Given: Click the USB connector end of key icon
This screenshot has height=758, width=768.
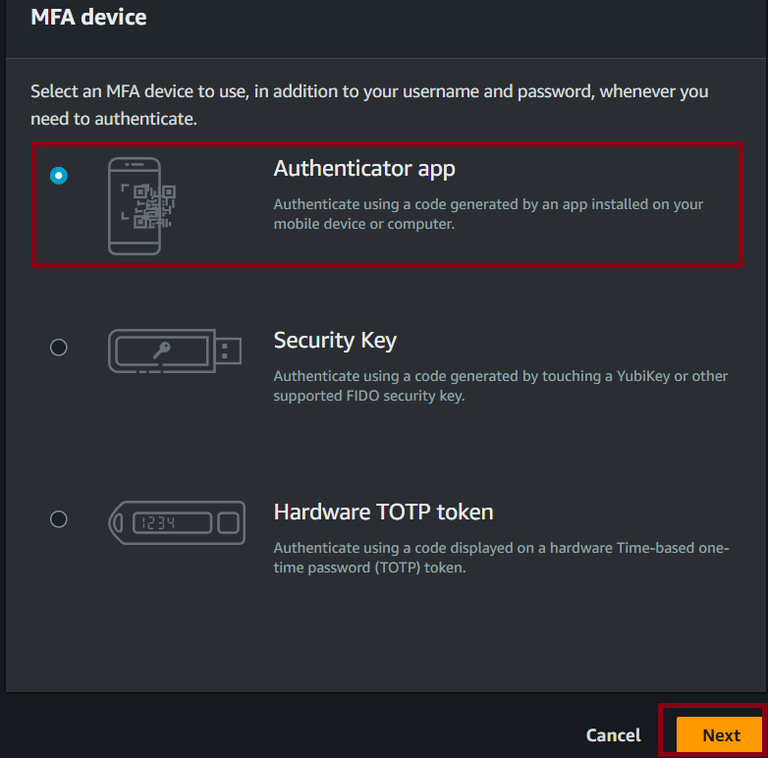Looking at the screenshot, I should 229,350.
